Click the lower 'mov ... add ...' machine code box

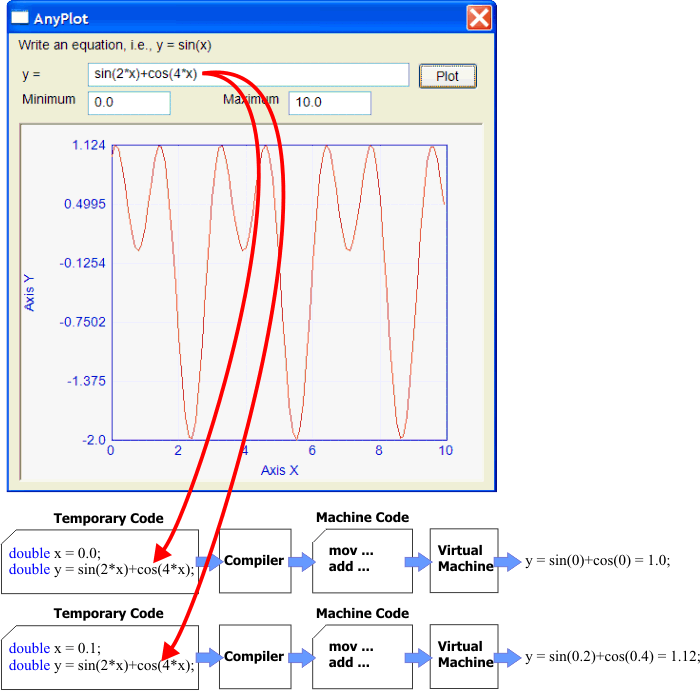click(x=362, y=657)
